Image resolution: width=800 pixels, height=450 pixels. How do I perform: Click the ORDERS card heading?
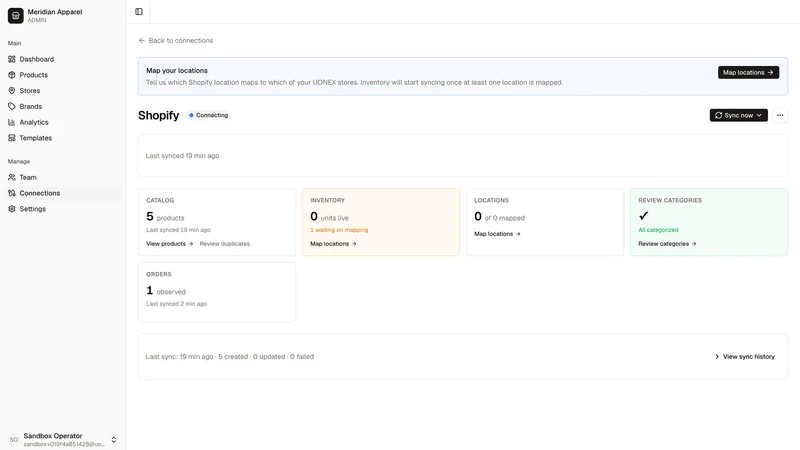pyautogui.click(x=159, y=274)
